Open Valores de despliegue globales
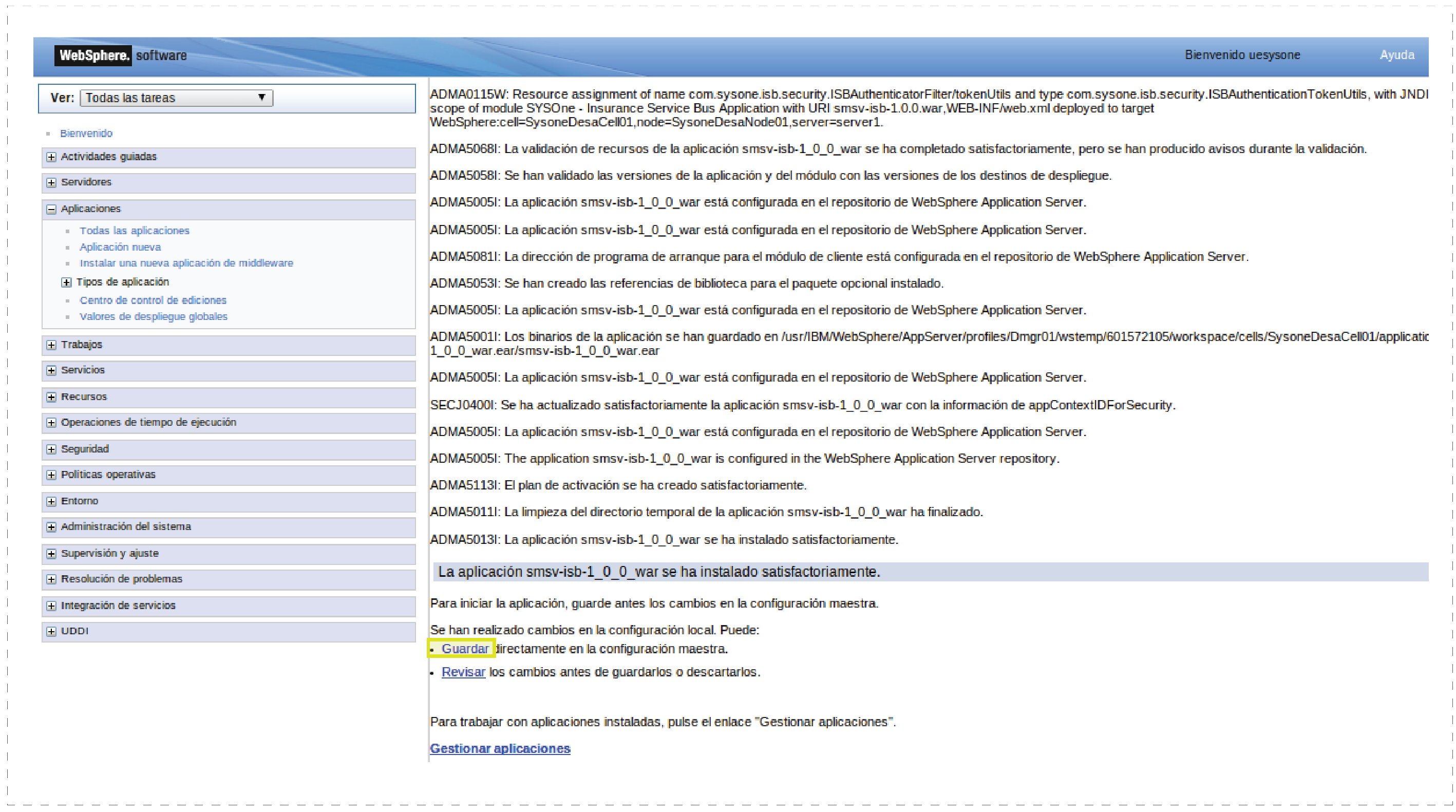The width and height of the screenshot is (1456, 812). pos(153,316)
